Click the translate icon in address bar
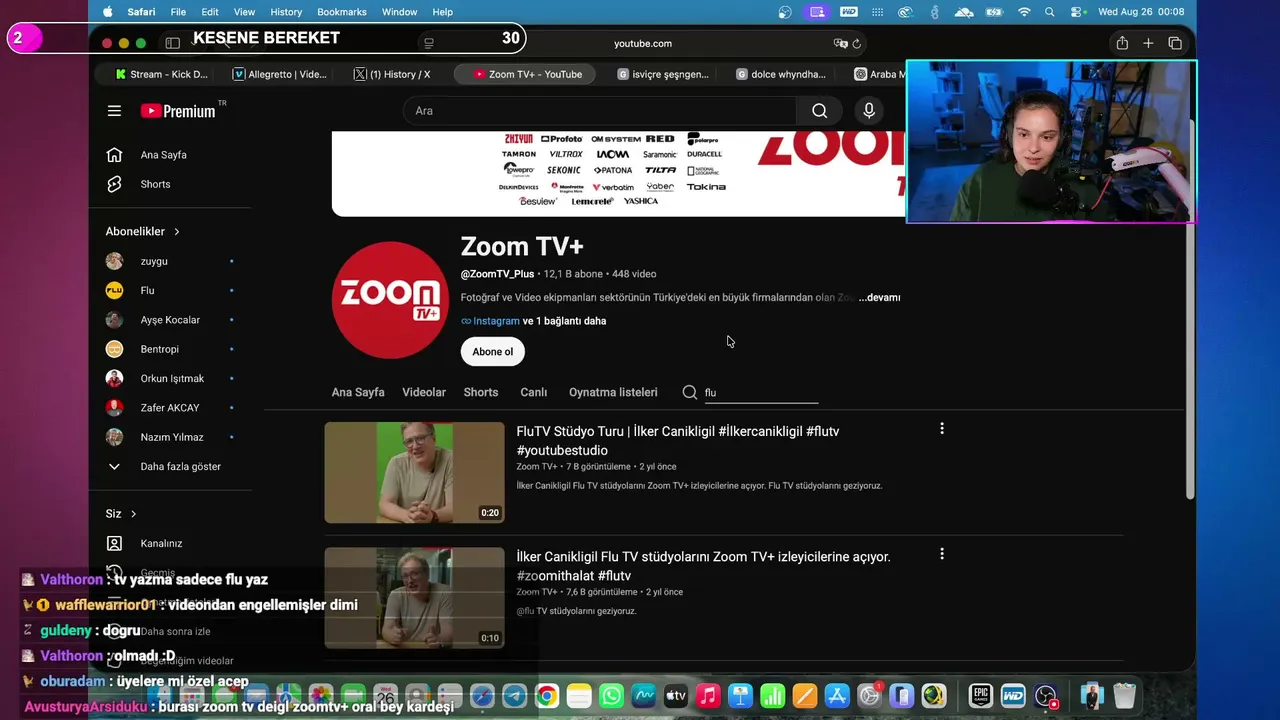The width and height of the screenshot is (1280, 720). click(x=840, y=43)
